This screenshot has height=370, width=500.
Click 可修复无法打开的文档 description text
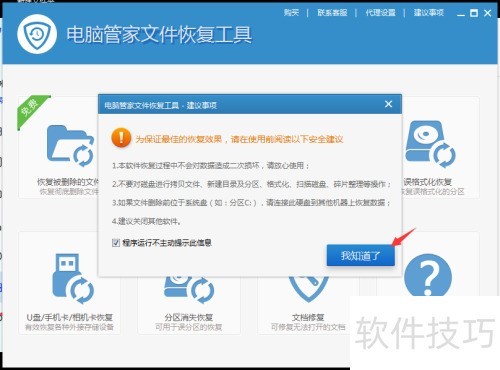[x=308, y=327]
